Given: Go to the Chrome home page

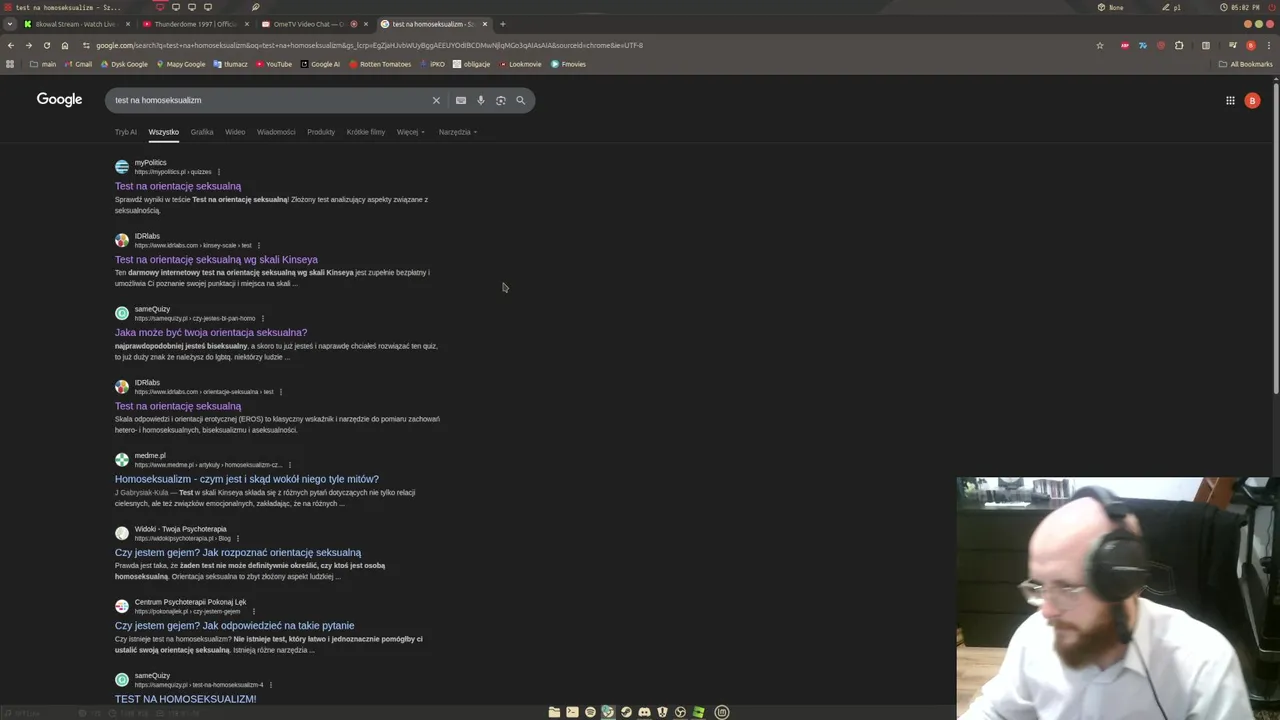Looking at the screenshot, I should coord(65,45).
